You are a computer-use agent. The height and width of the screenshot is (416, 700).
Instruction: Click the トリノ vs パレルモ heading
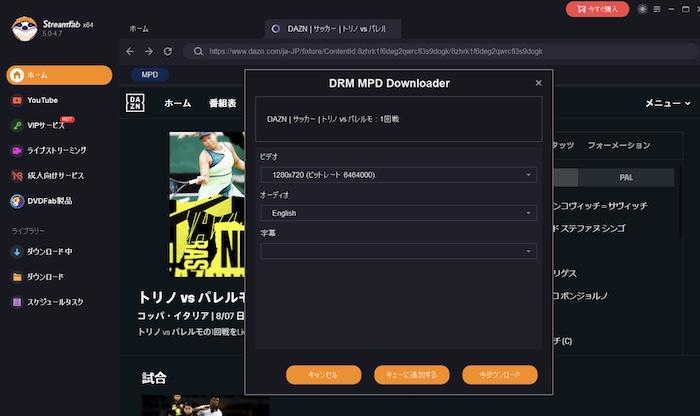(x=192, y=297)
